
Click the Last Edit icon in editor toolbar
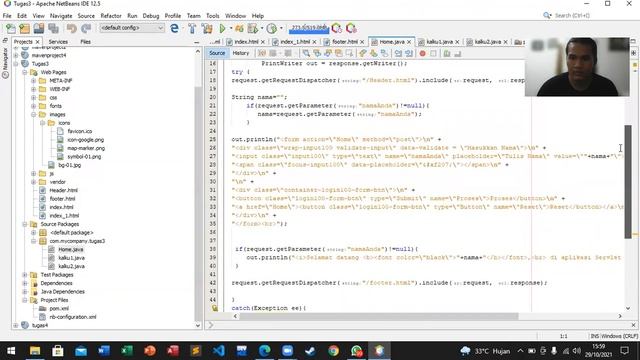tap(262, 53)
